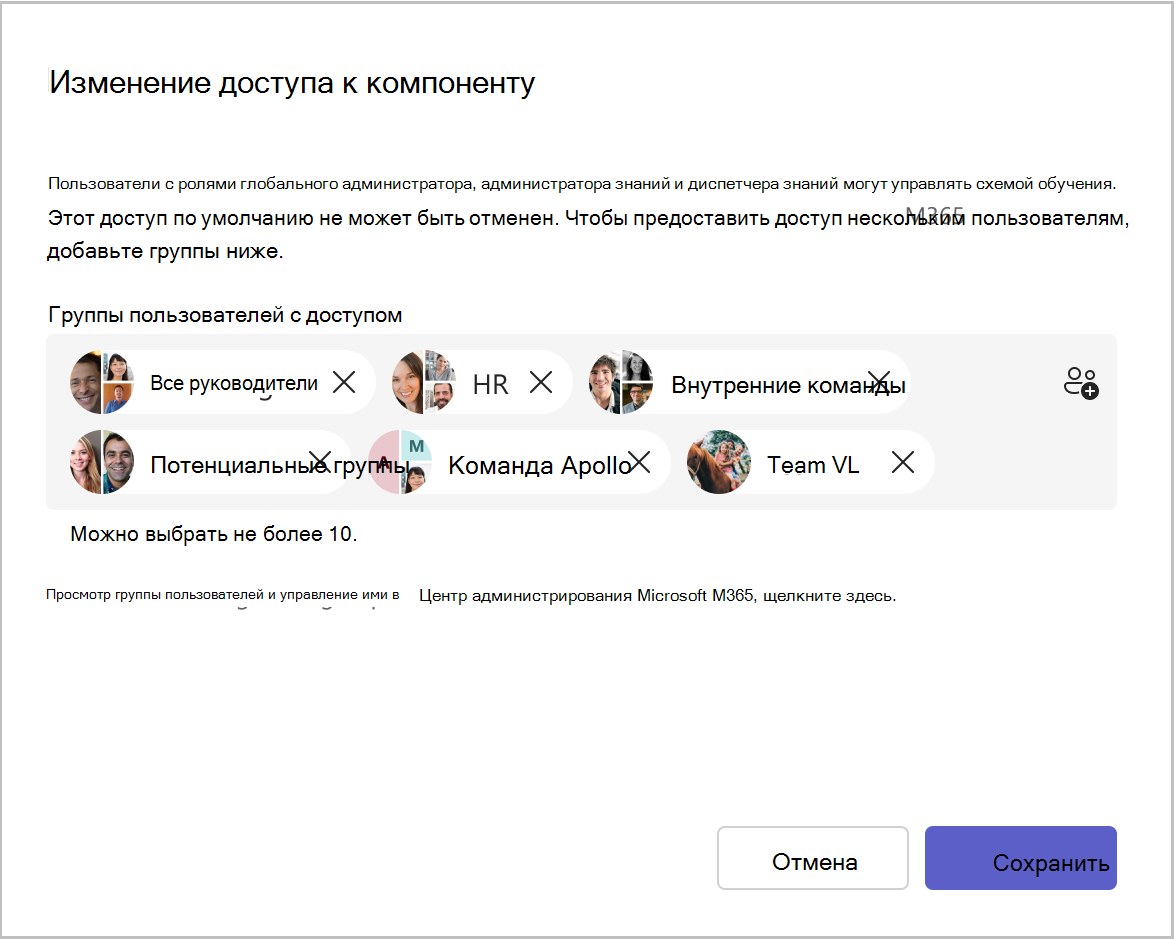1174x939 pixels.
Task: Remove the Команда Apollo group chip
Action: [639, 462]
